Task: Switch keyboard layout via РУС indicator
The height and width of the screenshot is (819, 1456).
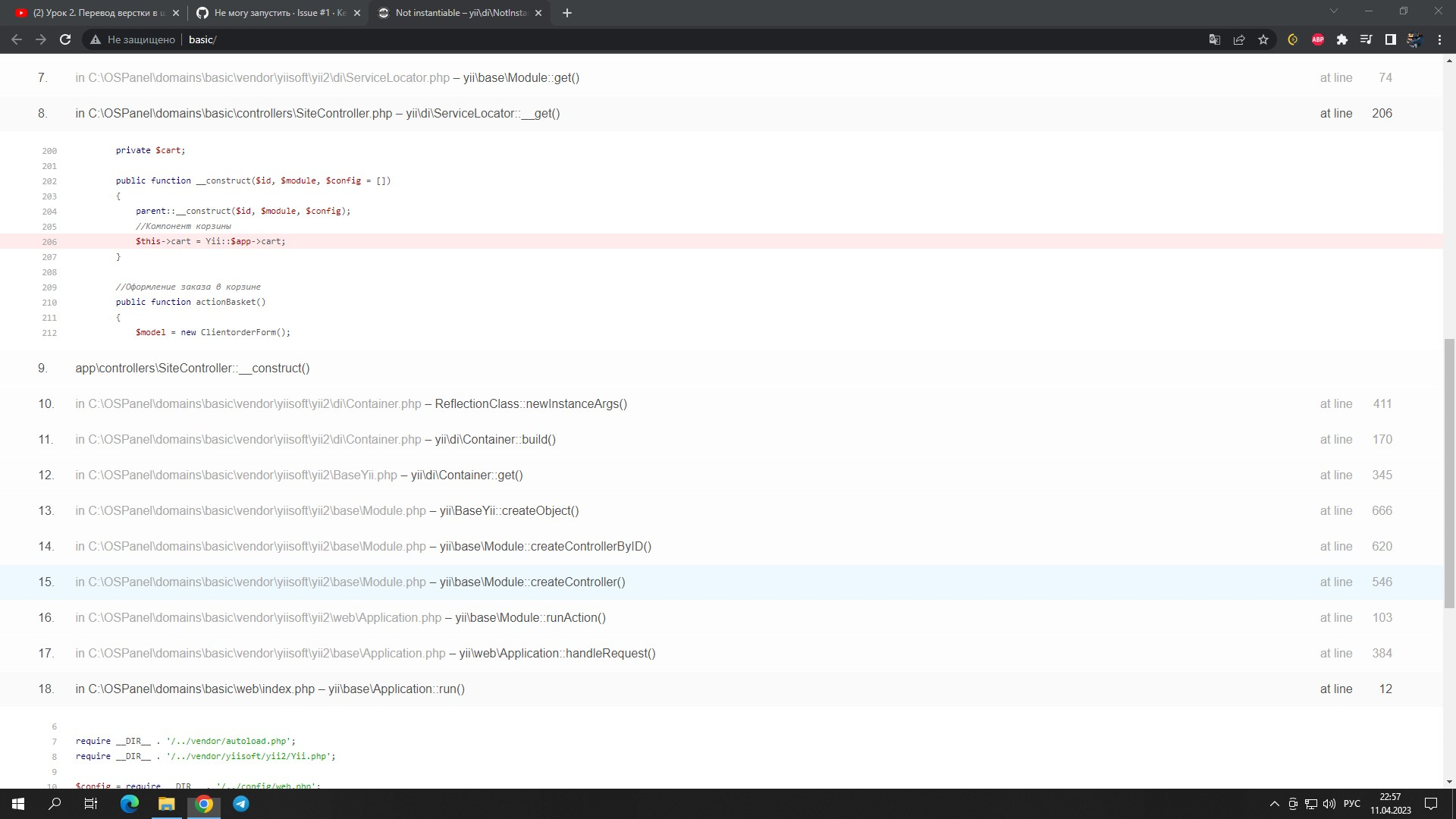Action: [1353, 803]
